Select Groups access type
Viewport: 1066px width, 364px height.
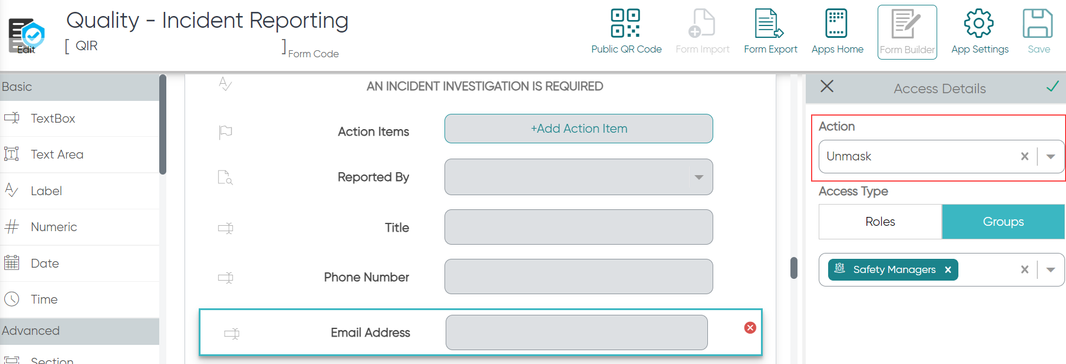1003,222
